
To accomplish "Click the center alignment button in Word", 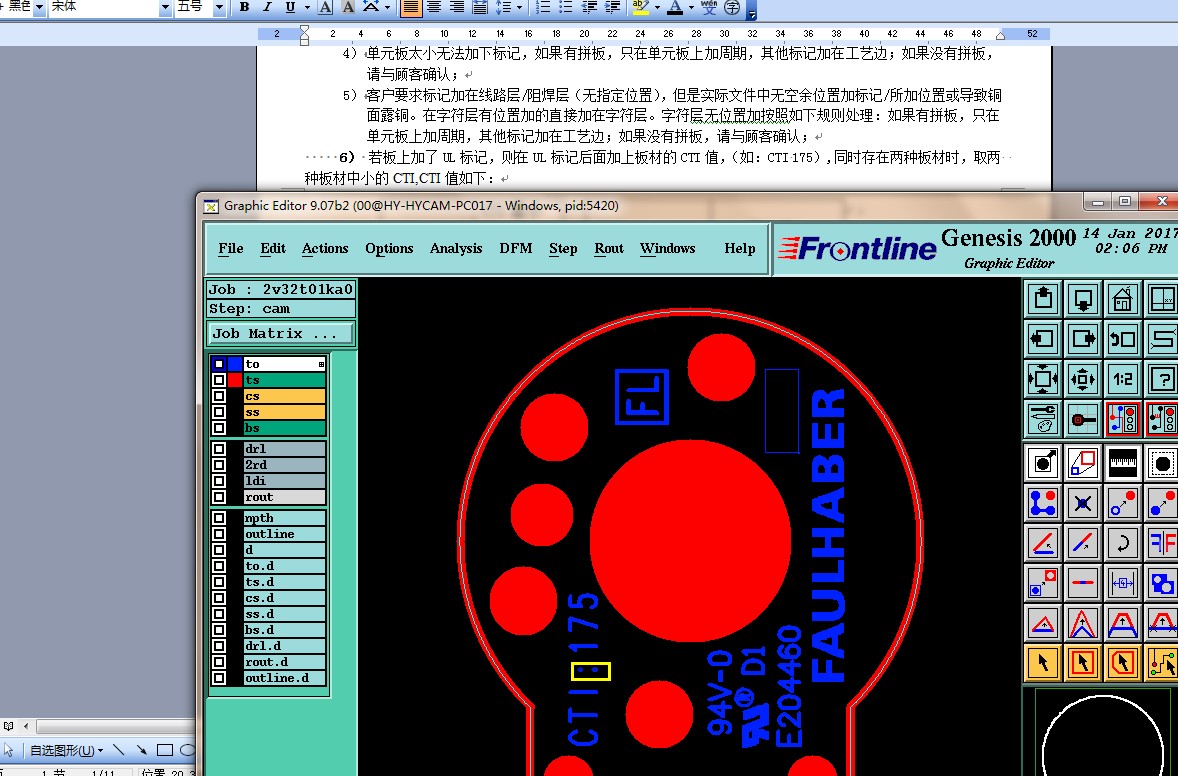I will pyautogui.click(x=433, y=8).
